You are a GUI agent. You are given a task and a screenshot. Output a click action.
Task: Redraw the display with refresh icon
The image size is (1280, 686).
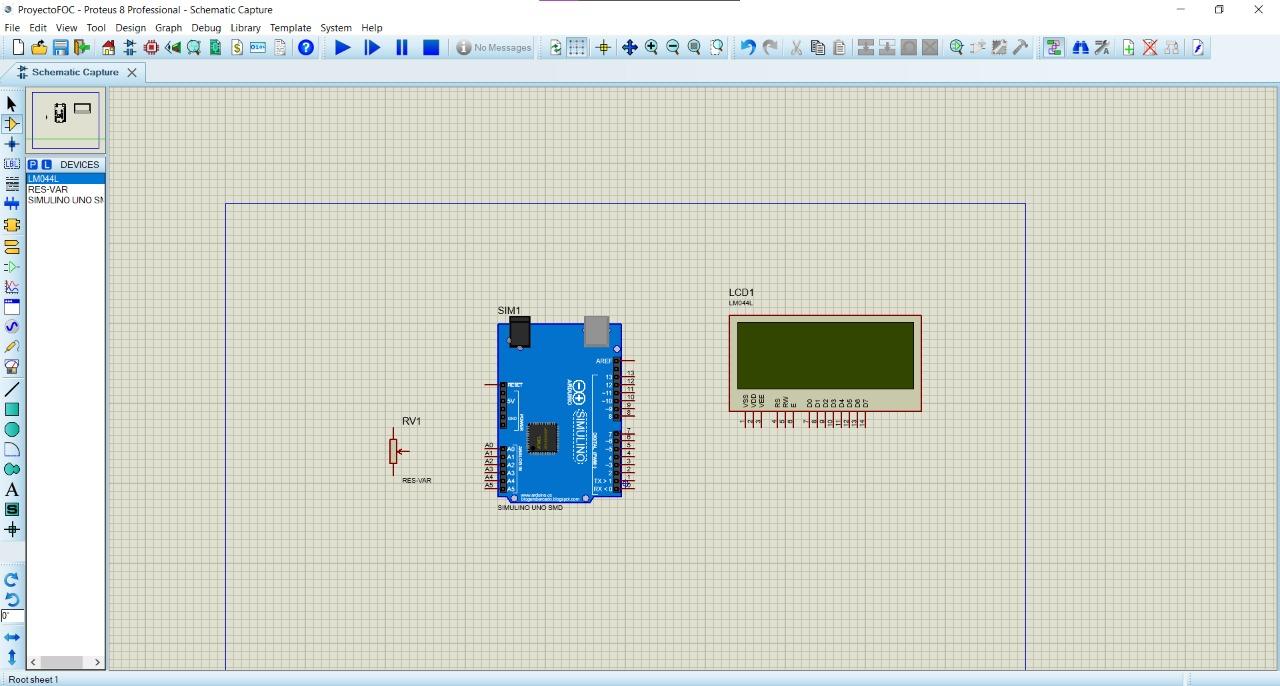[x=556, y=47]
